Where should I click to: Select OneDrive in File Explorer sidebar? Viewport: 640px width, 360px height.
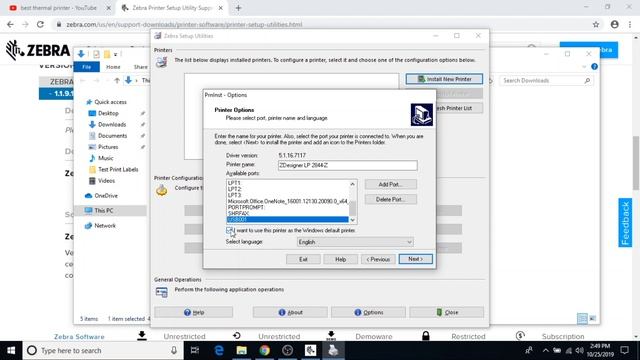click(106, 196)
